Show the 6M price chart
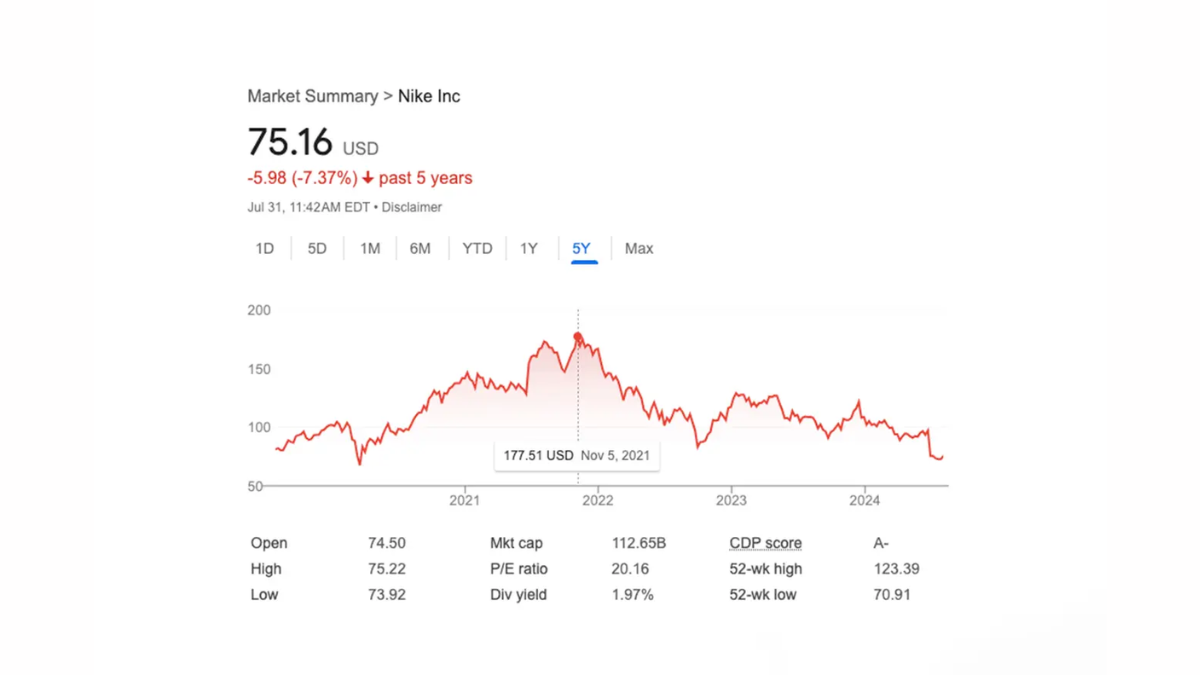The width and height of the screenshot is (1200, 675). (420, 249)
